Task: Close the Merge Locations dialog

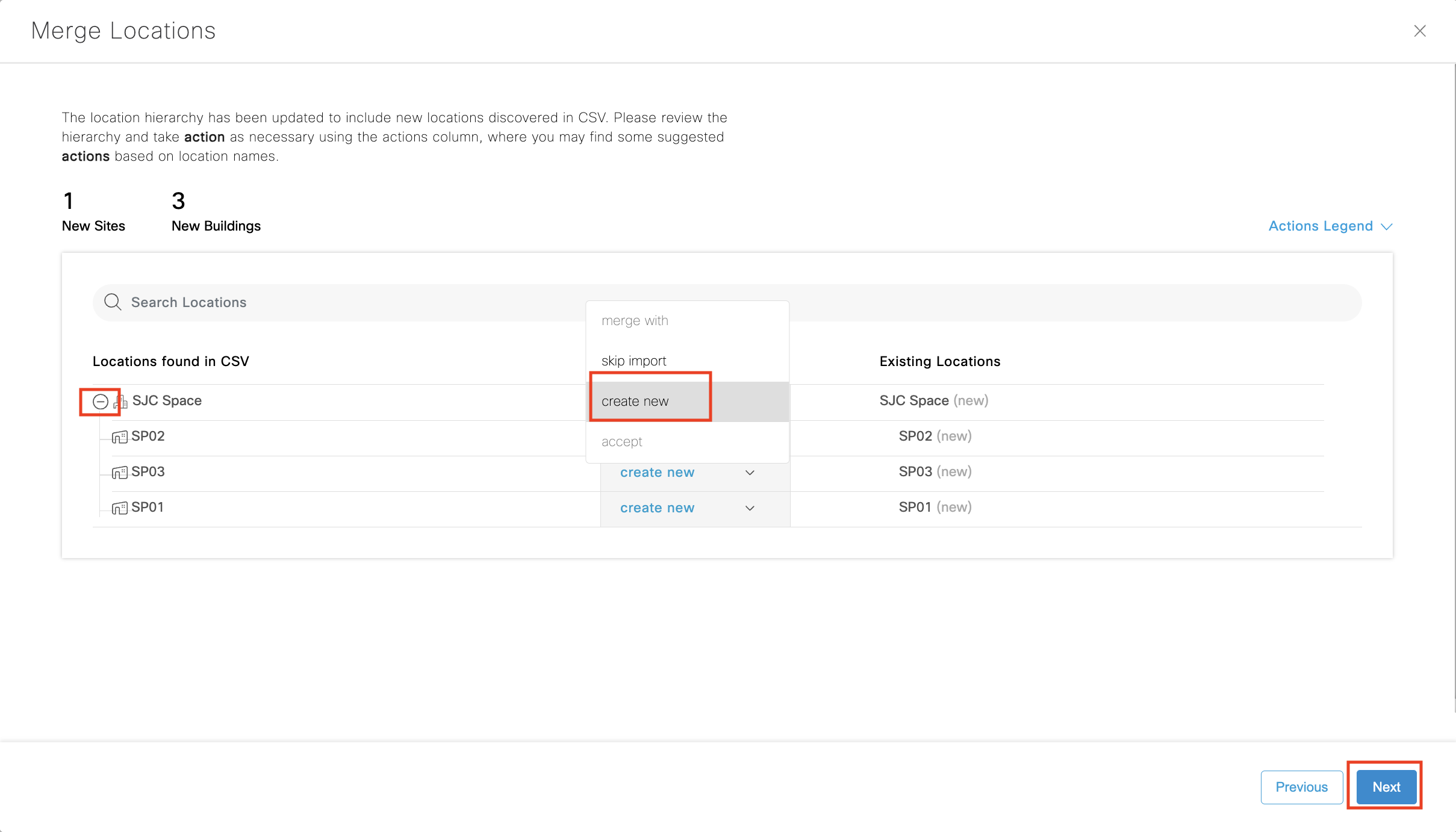Action: click(x=1419, y=31)
